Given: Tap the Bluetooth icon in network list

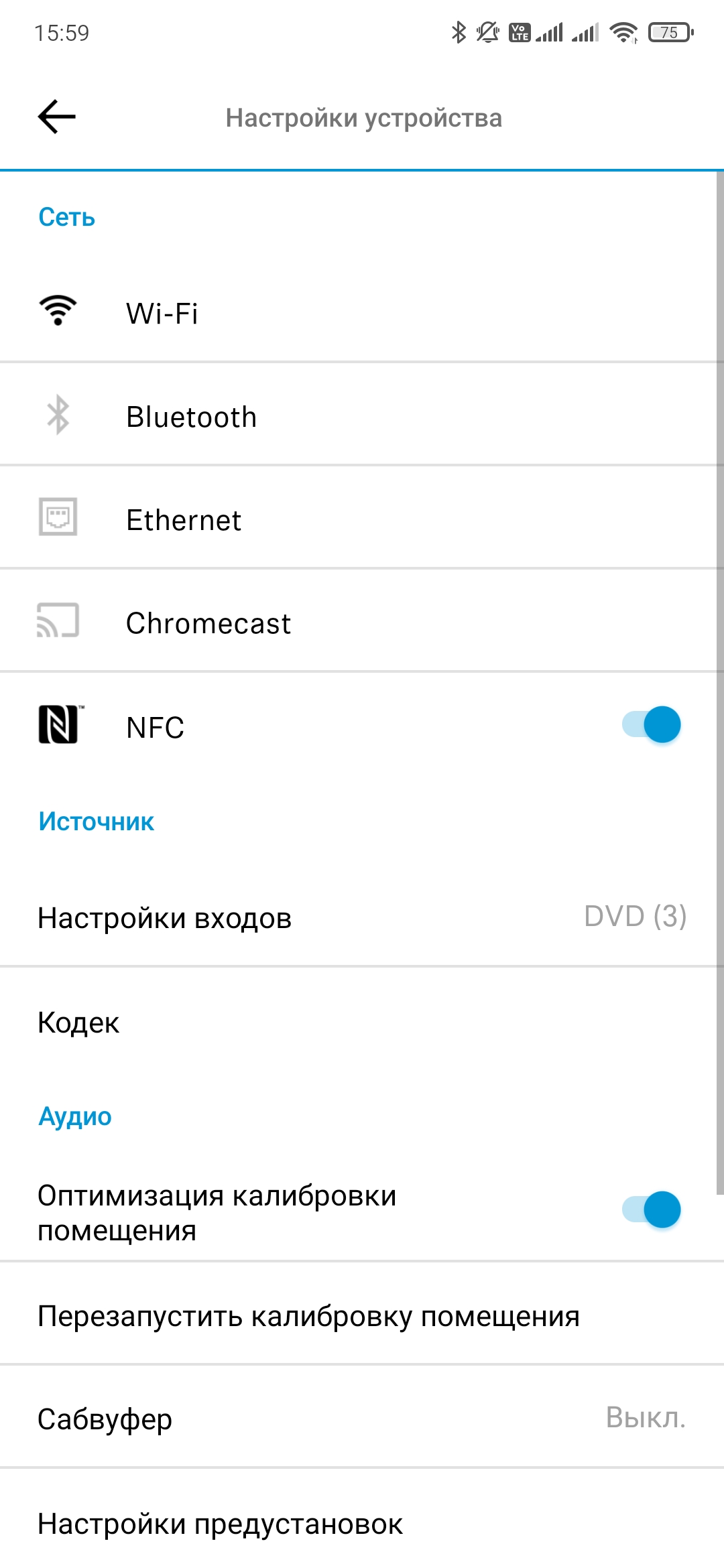Looking at the screenshot, I should (58, 415).
